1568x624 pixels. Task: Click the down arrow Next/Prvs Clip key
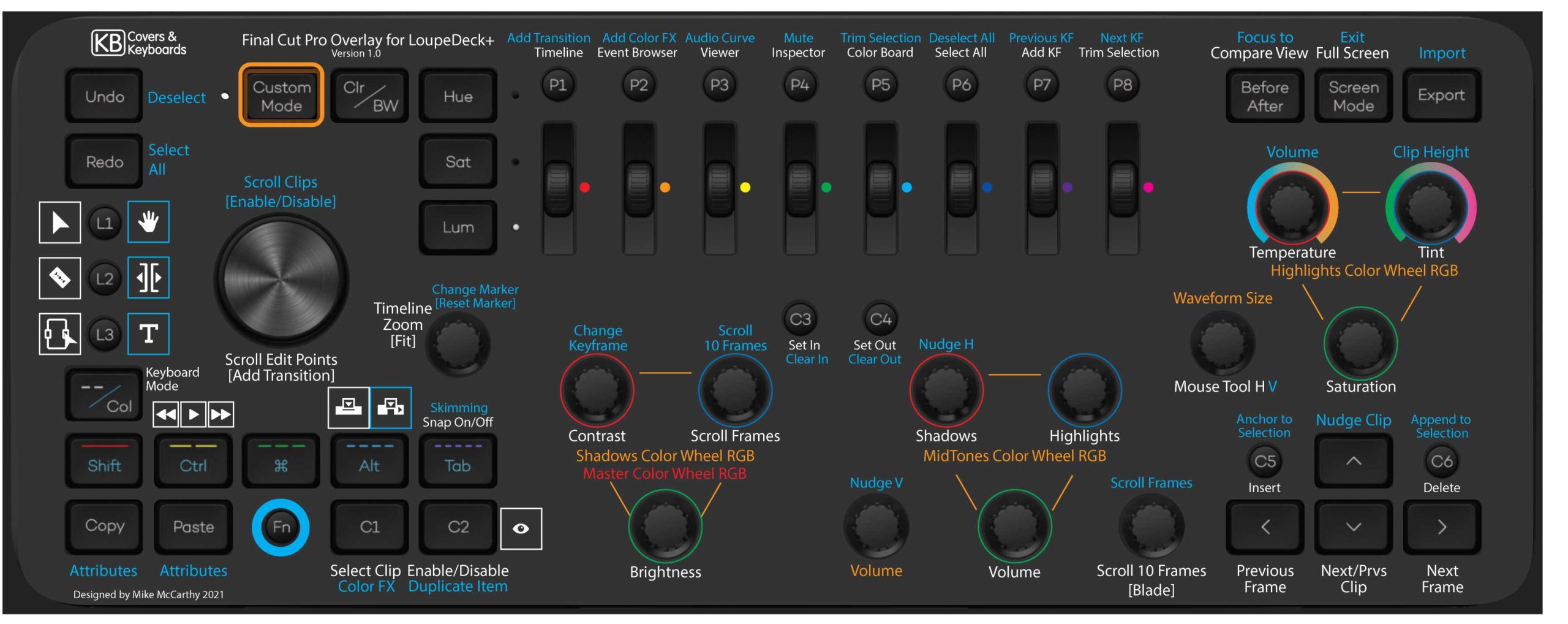coord(1354,527)
